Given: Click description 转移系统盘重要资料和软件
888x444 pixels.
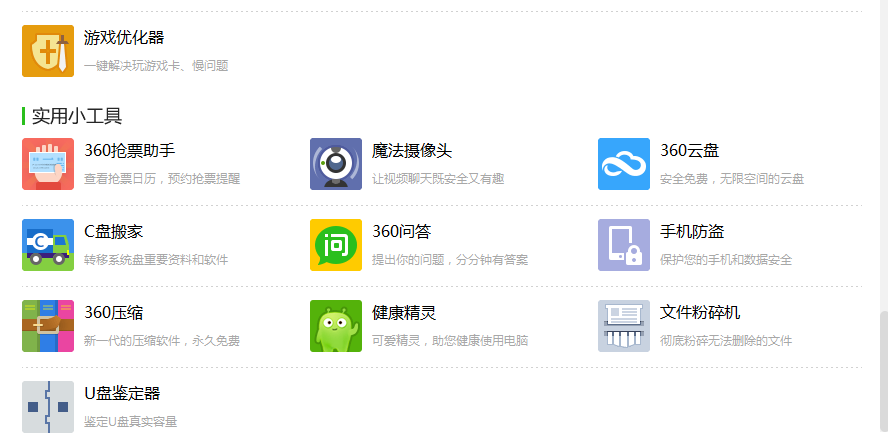Looking at the screenshot, I should [156, 260].
